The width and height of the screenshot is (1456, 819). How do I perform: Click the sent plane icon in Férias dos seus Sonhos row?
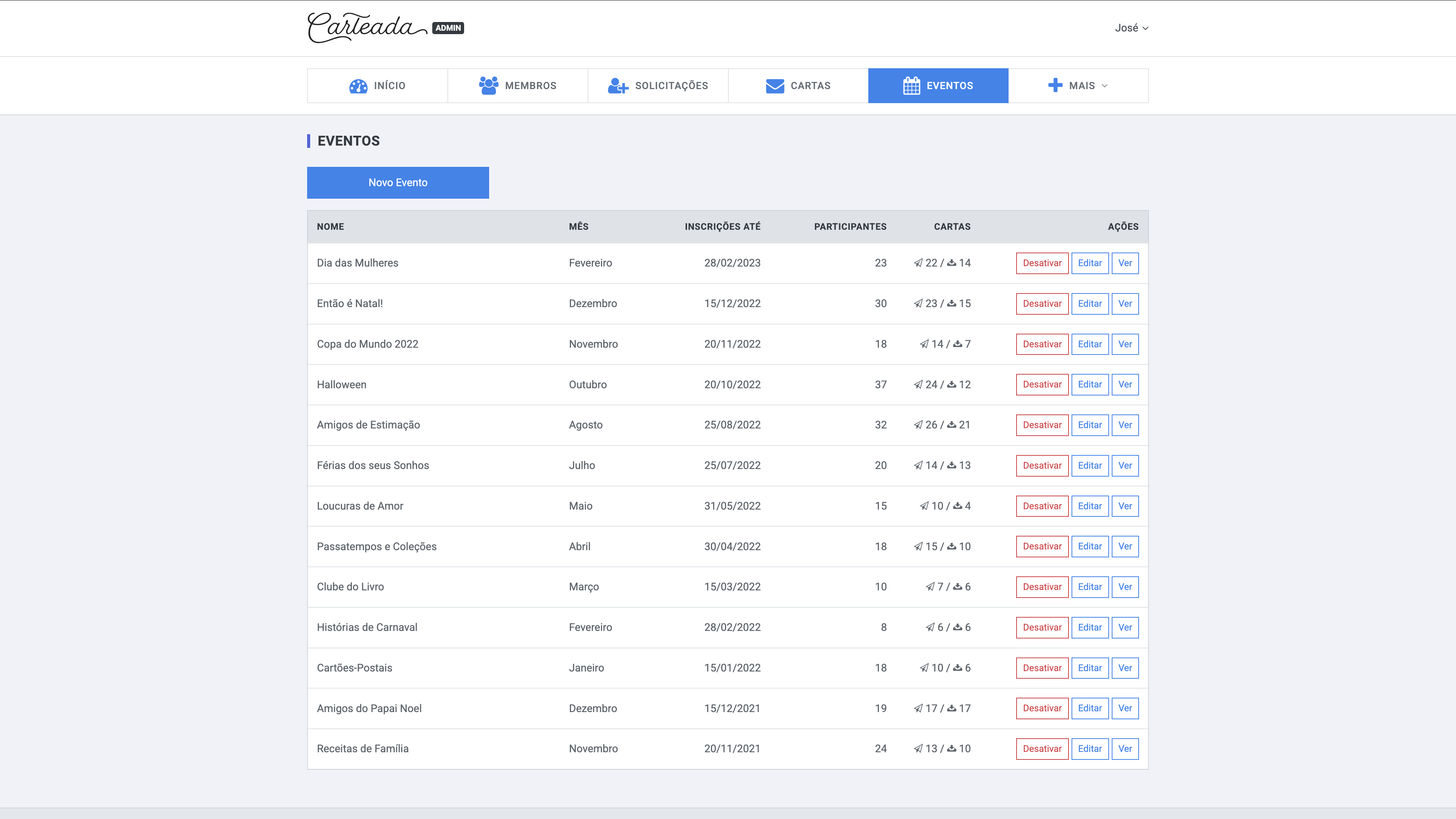[918, 466]
